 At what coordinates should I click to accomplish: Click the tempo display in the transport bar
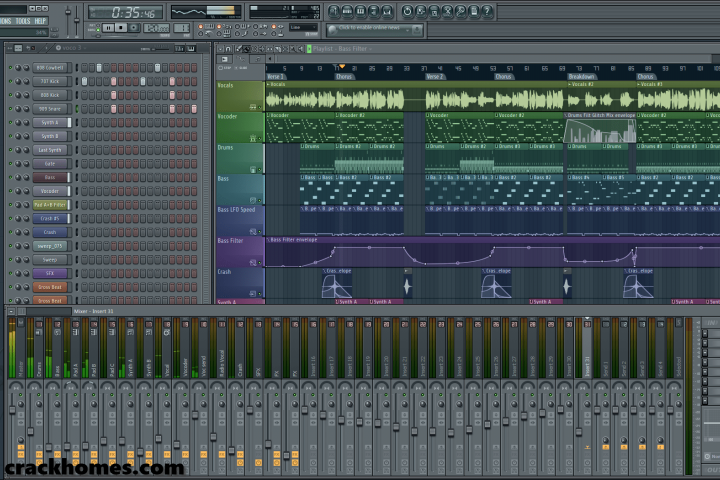157,28
